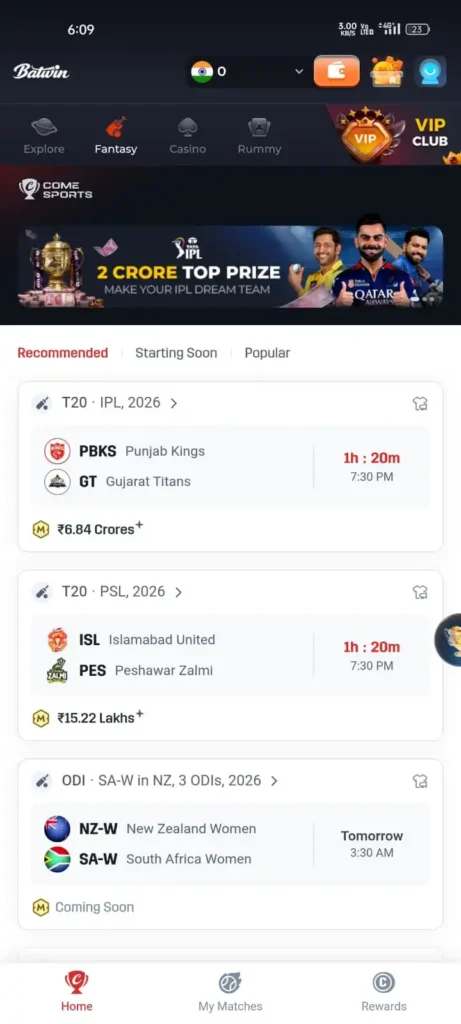Screen dimensions: 461x1024
Task: Expand T20 PSL, 2026 chevron
Action: coord(178,592)
